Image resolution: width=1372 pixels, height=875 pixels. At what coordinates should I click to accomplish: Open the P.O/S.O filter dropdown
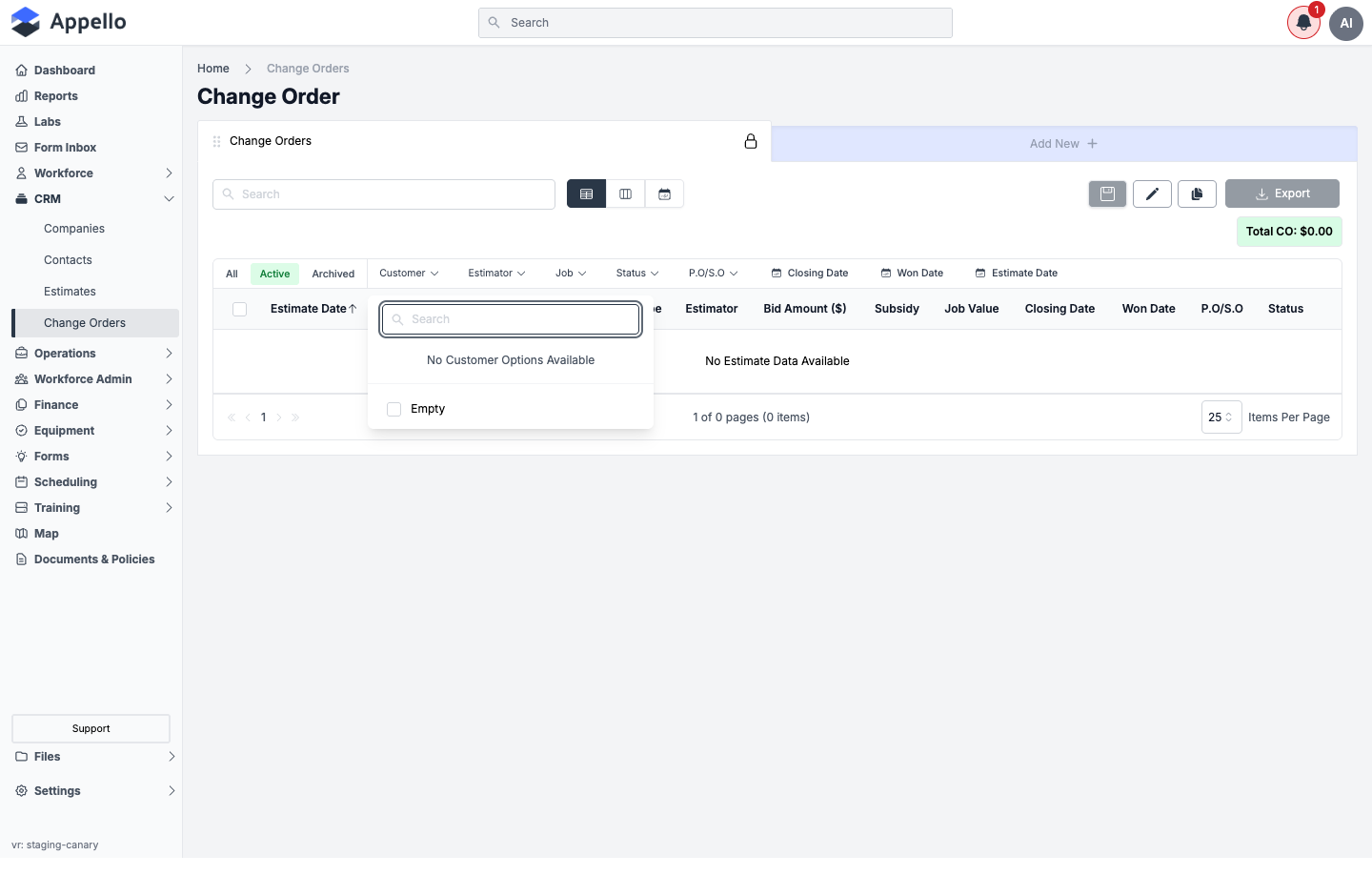point(714,274)
